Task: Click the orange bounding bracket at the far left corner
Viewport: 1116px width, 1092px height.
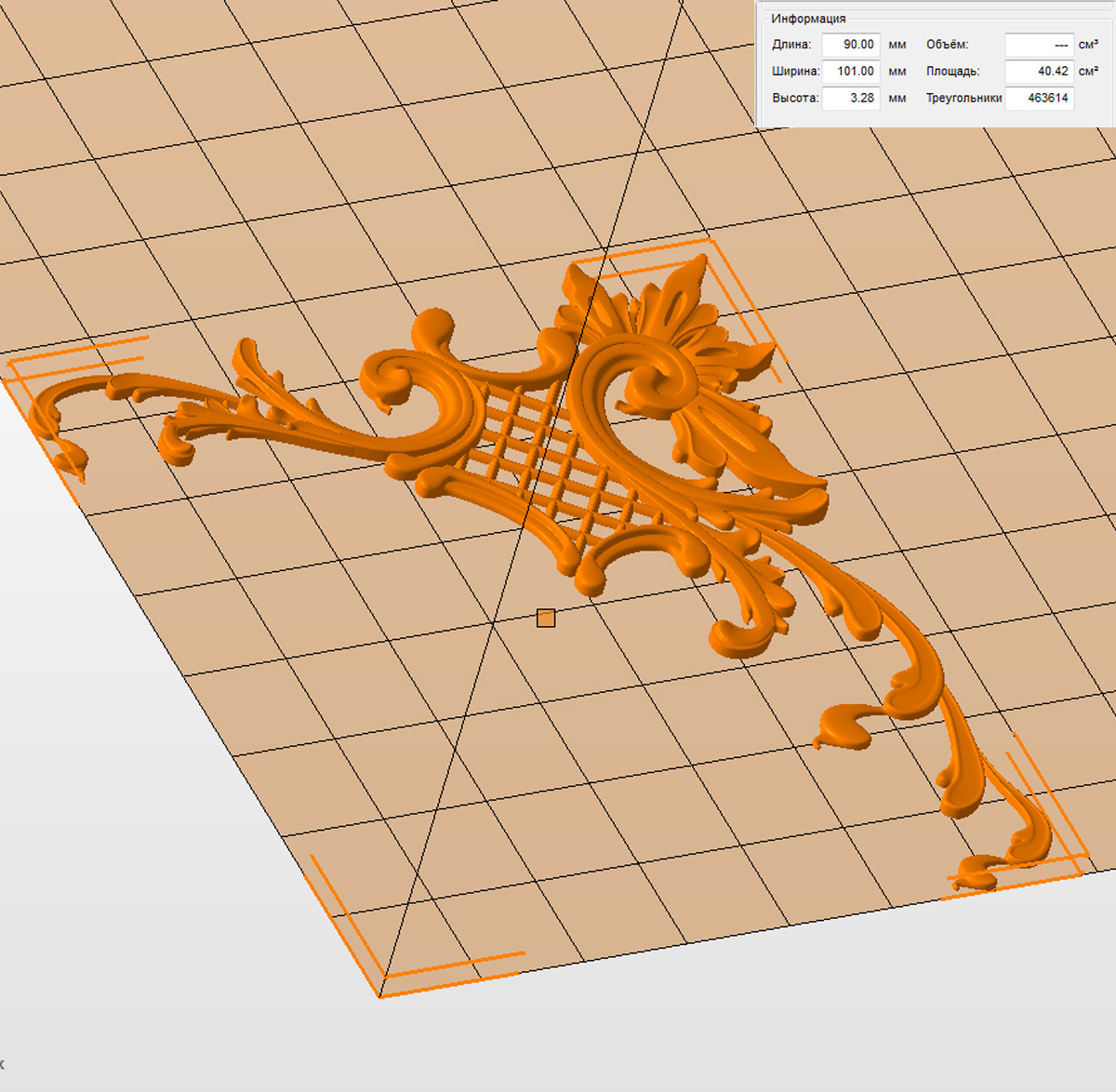Action: point(56,363)
